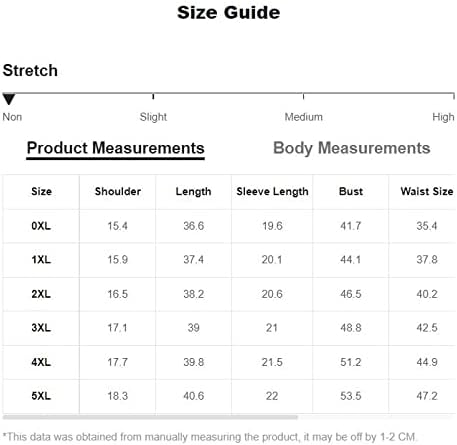Click the Length column header

point(194,192)
